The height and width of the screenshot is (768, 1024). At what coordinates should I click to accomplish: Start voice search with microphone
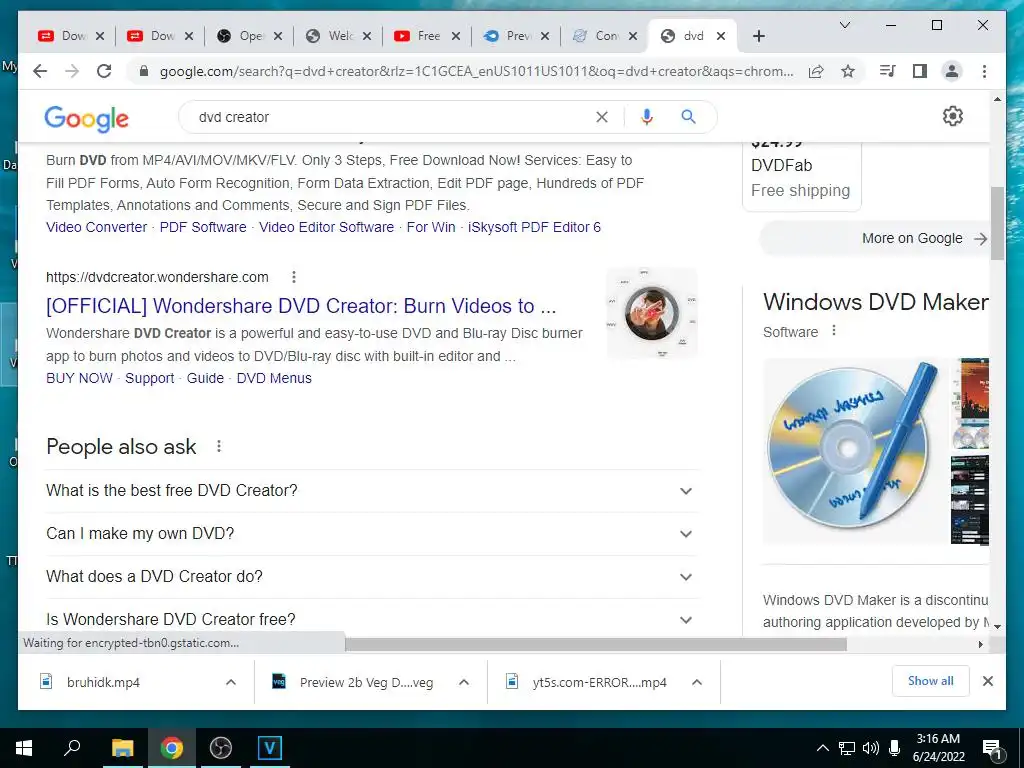pyautogui.click(x=647, y=117)
